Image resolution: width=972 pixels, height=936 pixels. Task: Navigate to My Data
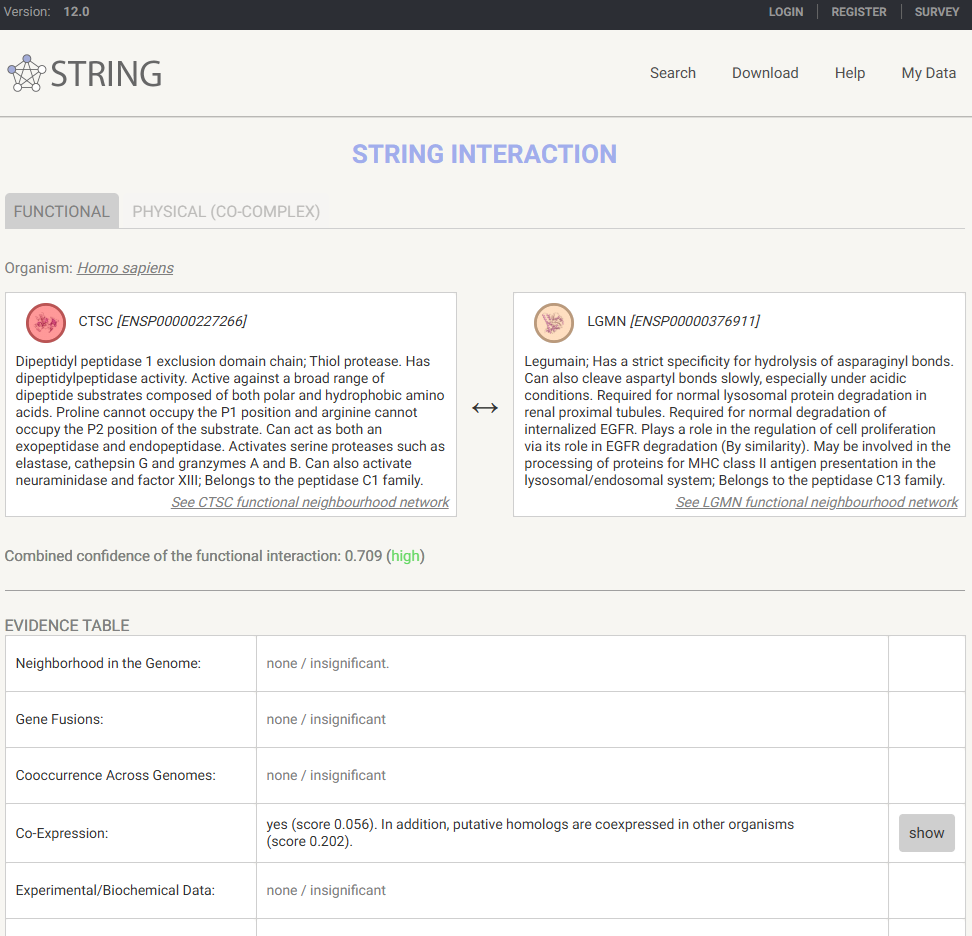[928, 73]
